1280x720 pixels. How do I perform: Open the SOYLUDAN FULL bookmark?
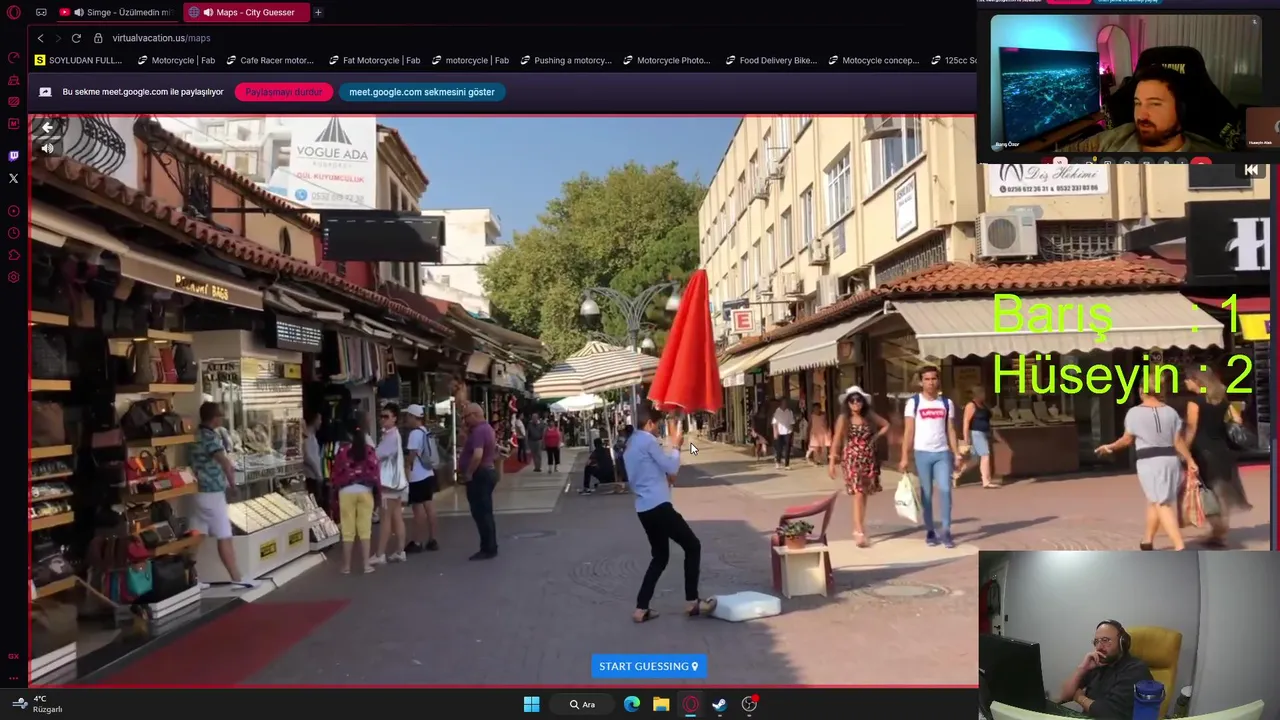pos(78,60)
